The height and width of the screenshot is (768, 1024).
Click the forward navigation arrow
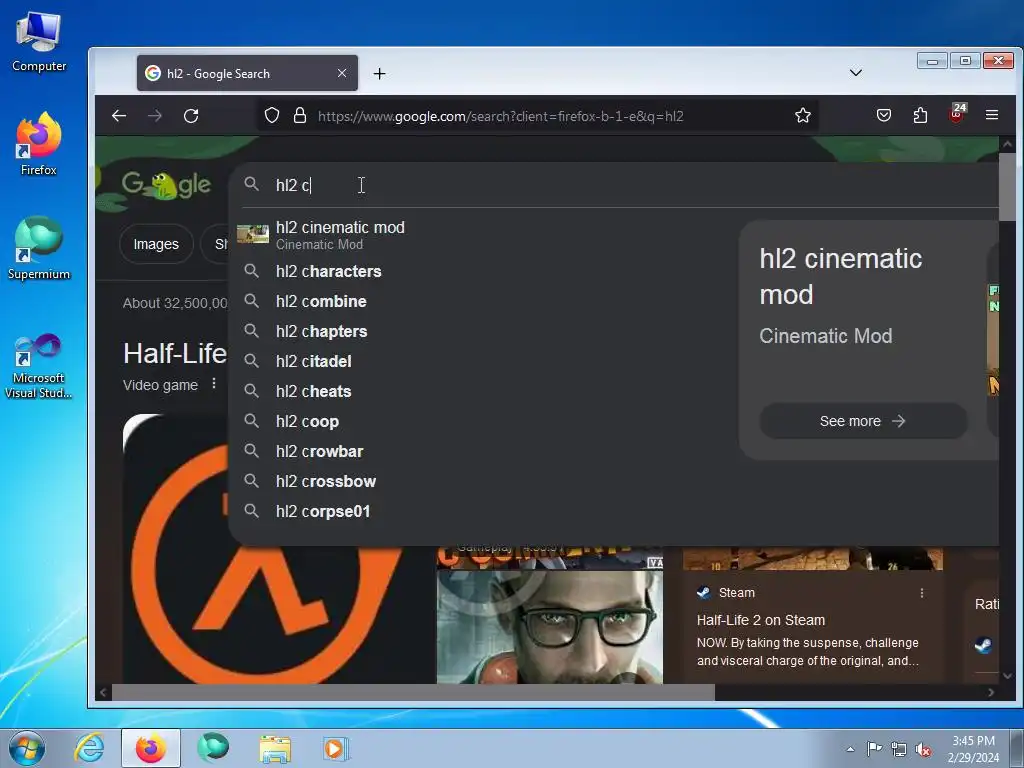[x=155, y=116]
